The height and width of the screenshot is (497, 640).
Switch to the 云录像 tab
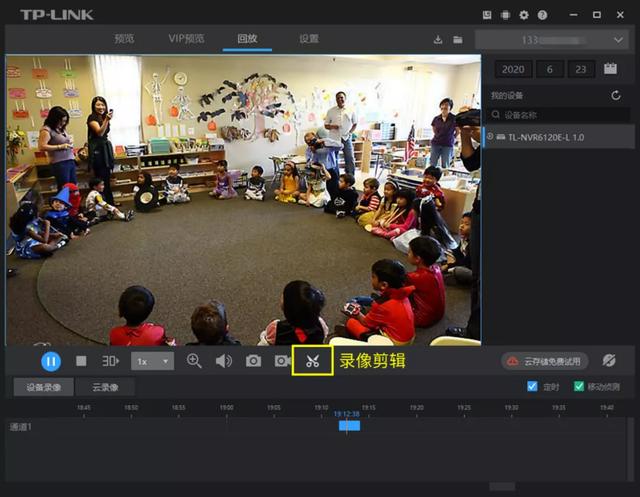105,387
